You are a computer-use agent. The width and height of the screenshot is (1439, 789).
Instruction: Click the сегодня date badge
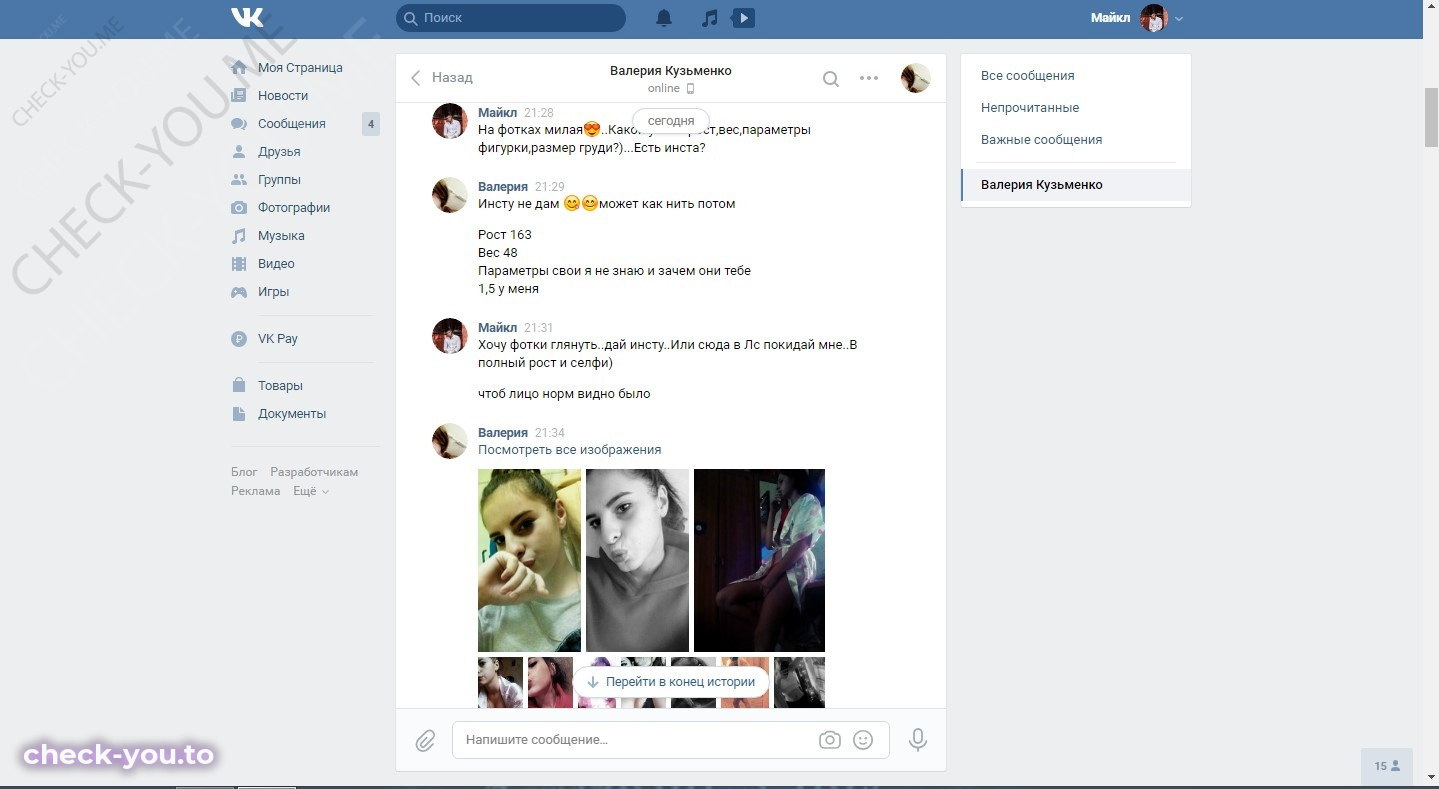pos(671,121)
